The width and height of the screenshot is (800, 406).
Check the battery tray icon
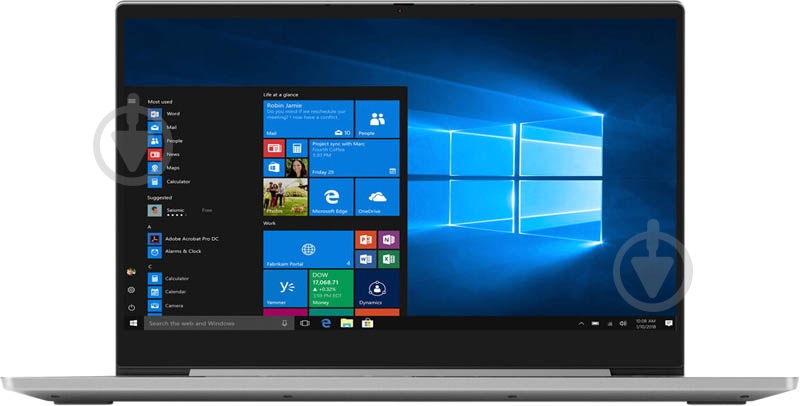click(595, 324)
